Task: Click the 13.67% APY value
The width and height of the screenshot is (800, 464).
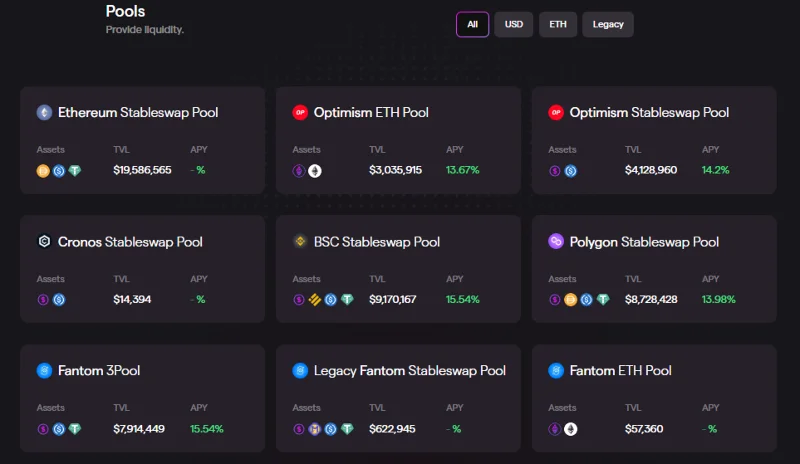Action: coord(463,170)
